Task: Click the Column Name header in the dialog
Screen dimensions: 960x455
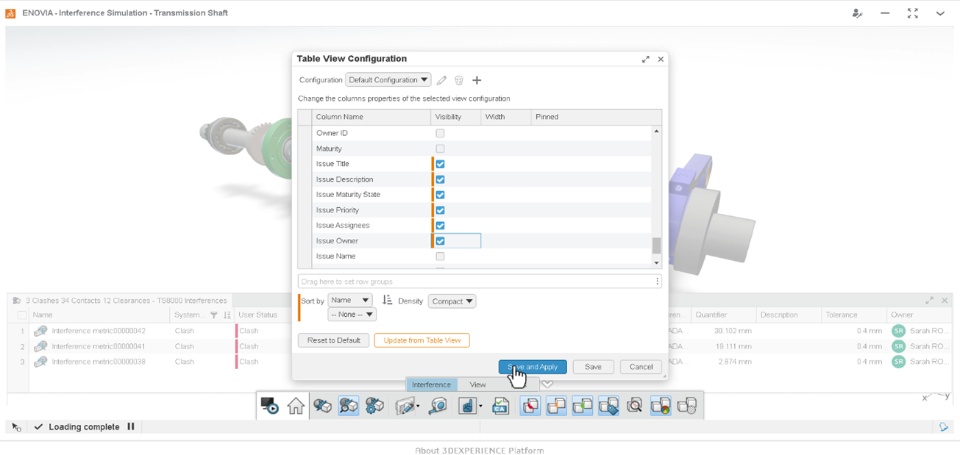Action: pos(371,117)
